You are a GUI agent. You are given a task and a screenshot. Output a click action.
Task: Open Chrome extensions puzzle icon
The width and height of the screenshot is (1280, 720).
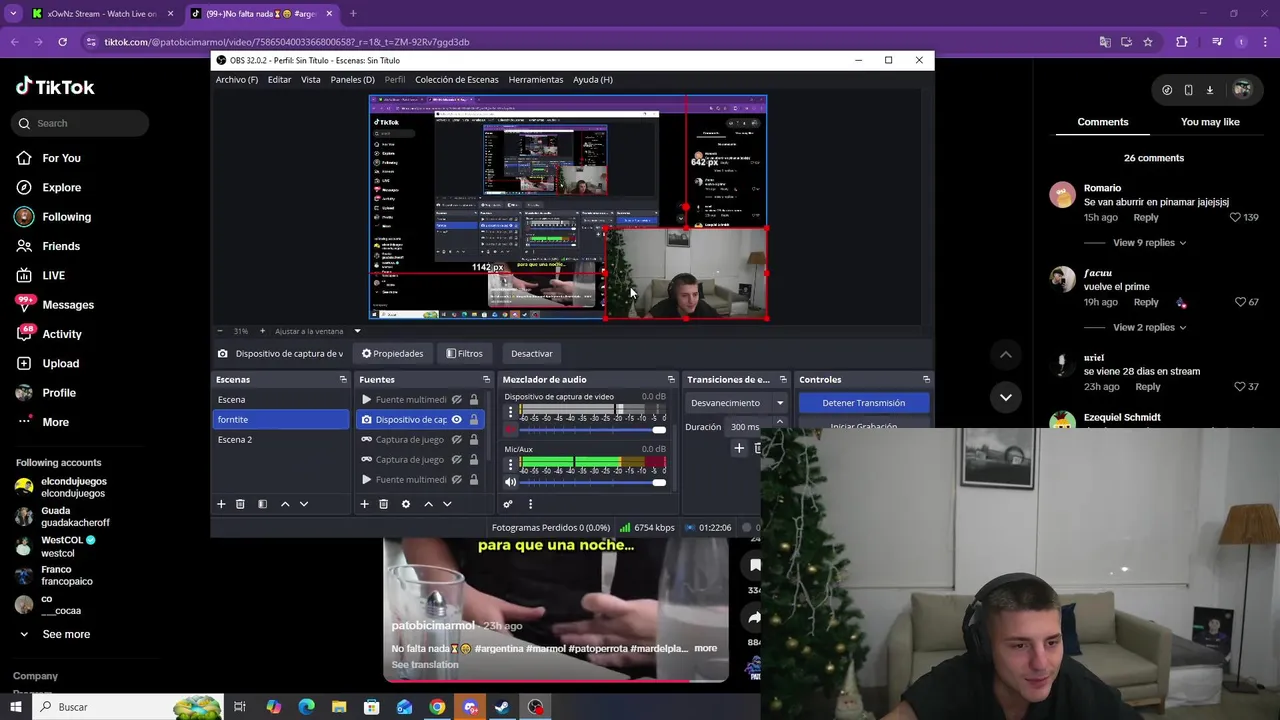coord(1182,42)
